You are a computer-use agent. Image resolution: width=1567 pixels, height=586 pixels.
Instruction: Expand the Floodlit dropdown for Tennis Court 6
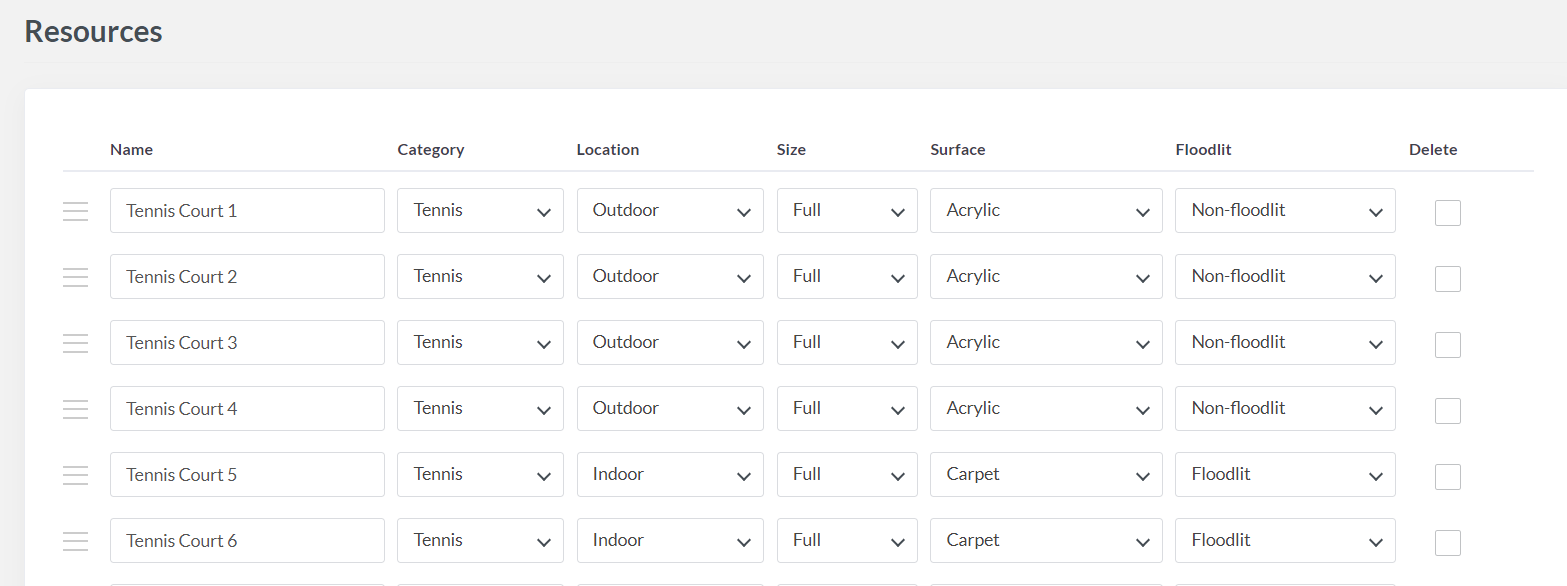(x=1284, y=541)
